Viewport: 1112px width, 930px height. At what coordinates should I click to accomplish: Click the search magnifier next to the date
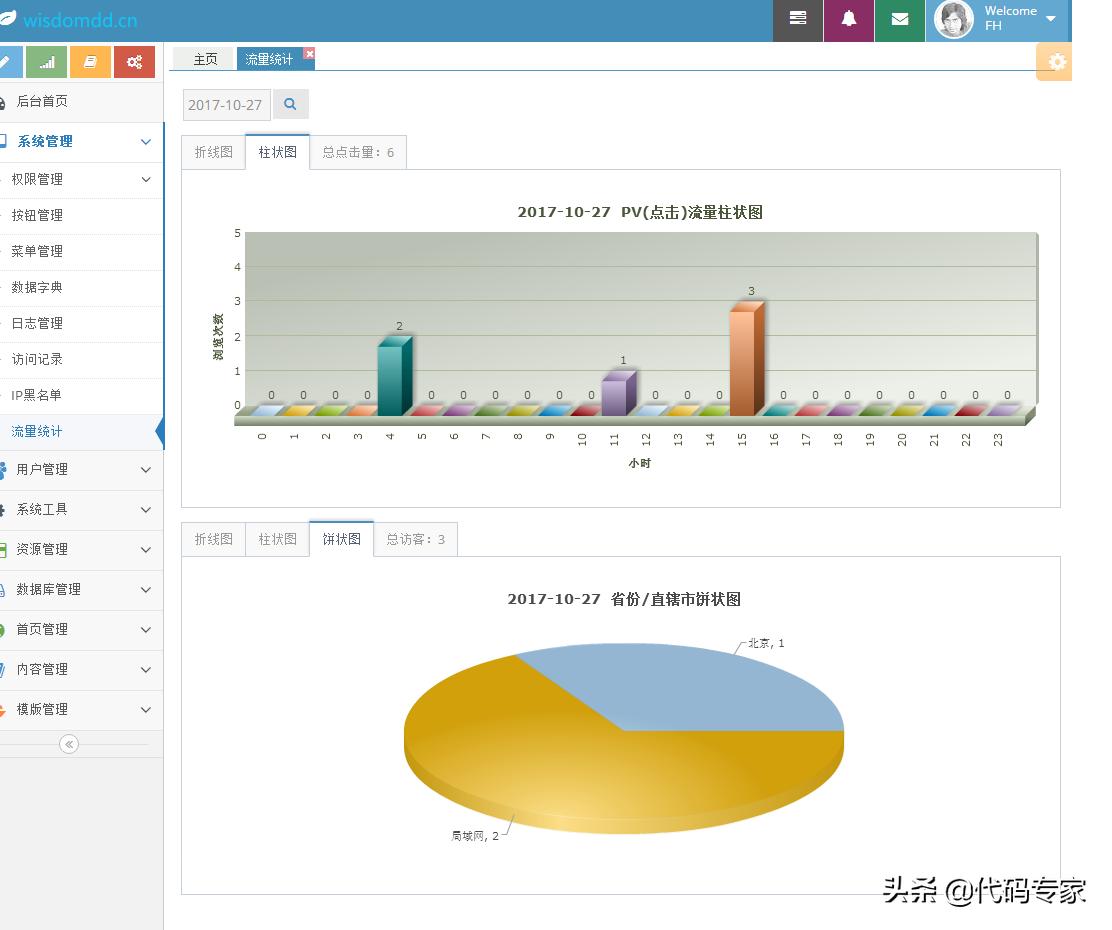290,103
